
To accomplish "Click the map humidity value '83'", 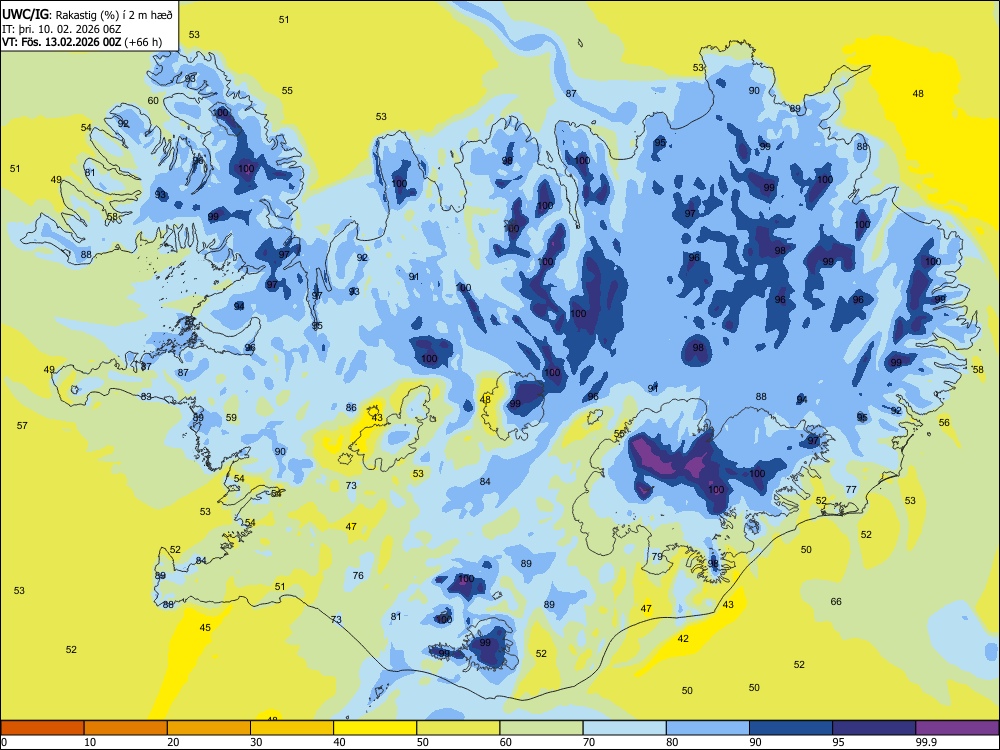I will click(147, 396).
